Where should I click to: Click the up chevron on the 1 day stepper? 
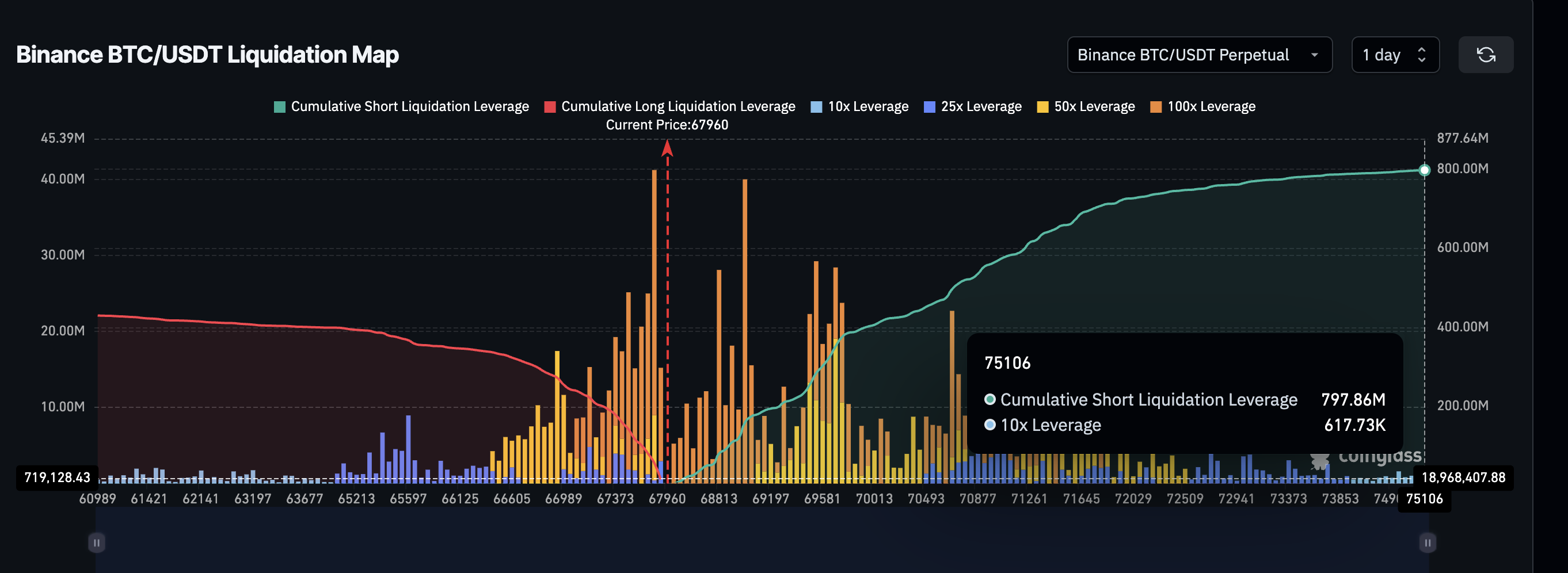click(x=1421, y=50)
